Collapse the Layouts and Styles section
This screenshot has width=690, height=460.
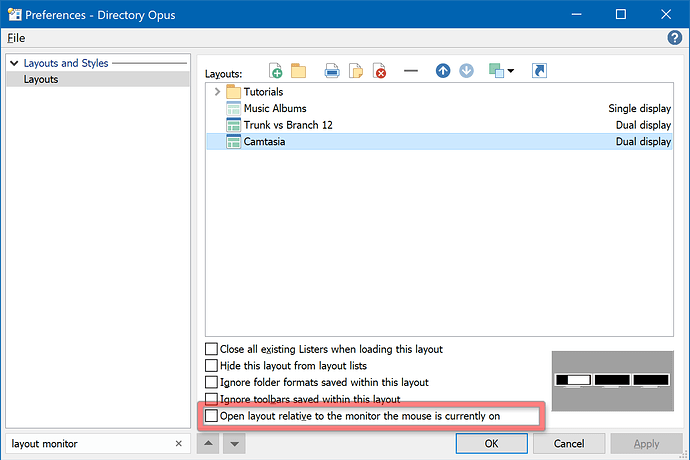click(x=14, y=63)
